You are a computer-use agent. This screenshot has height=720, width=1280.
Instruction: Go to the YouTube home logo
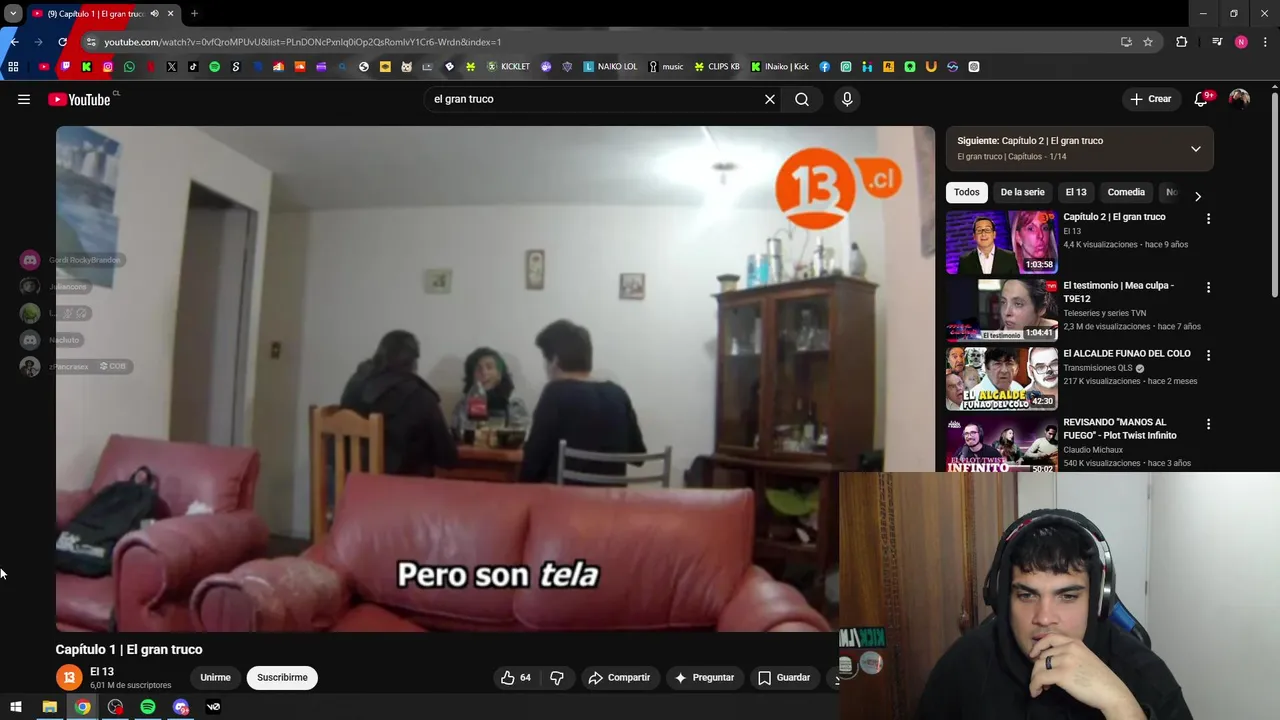pyautogui.click(x=79, y=99)
